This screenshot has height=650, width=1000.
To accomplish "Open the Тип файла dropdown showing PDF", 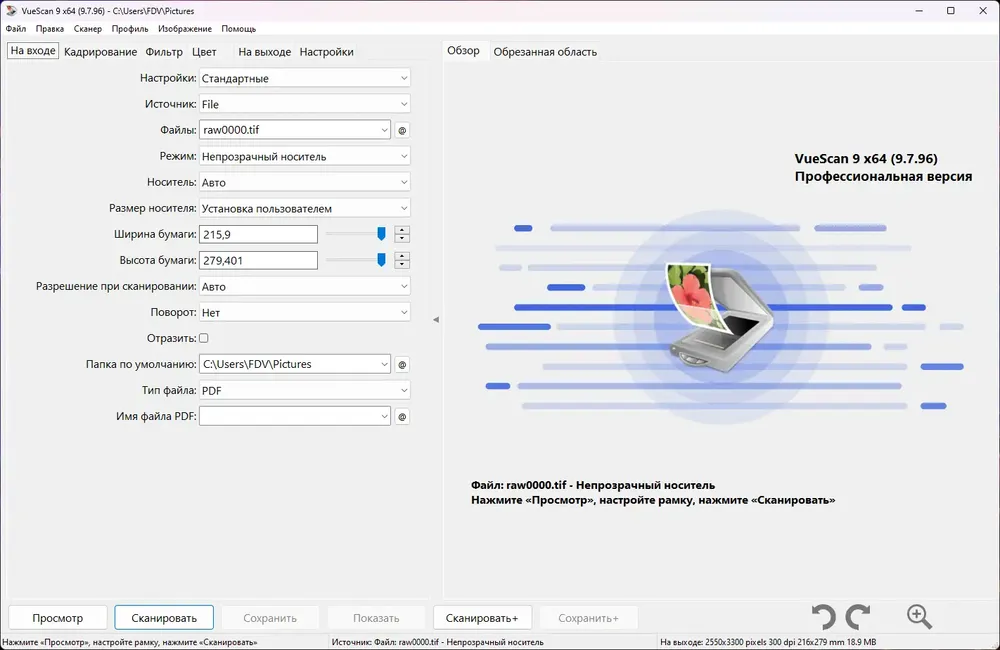I will click(304, 390).
